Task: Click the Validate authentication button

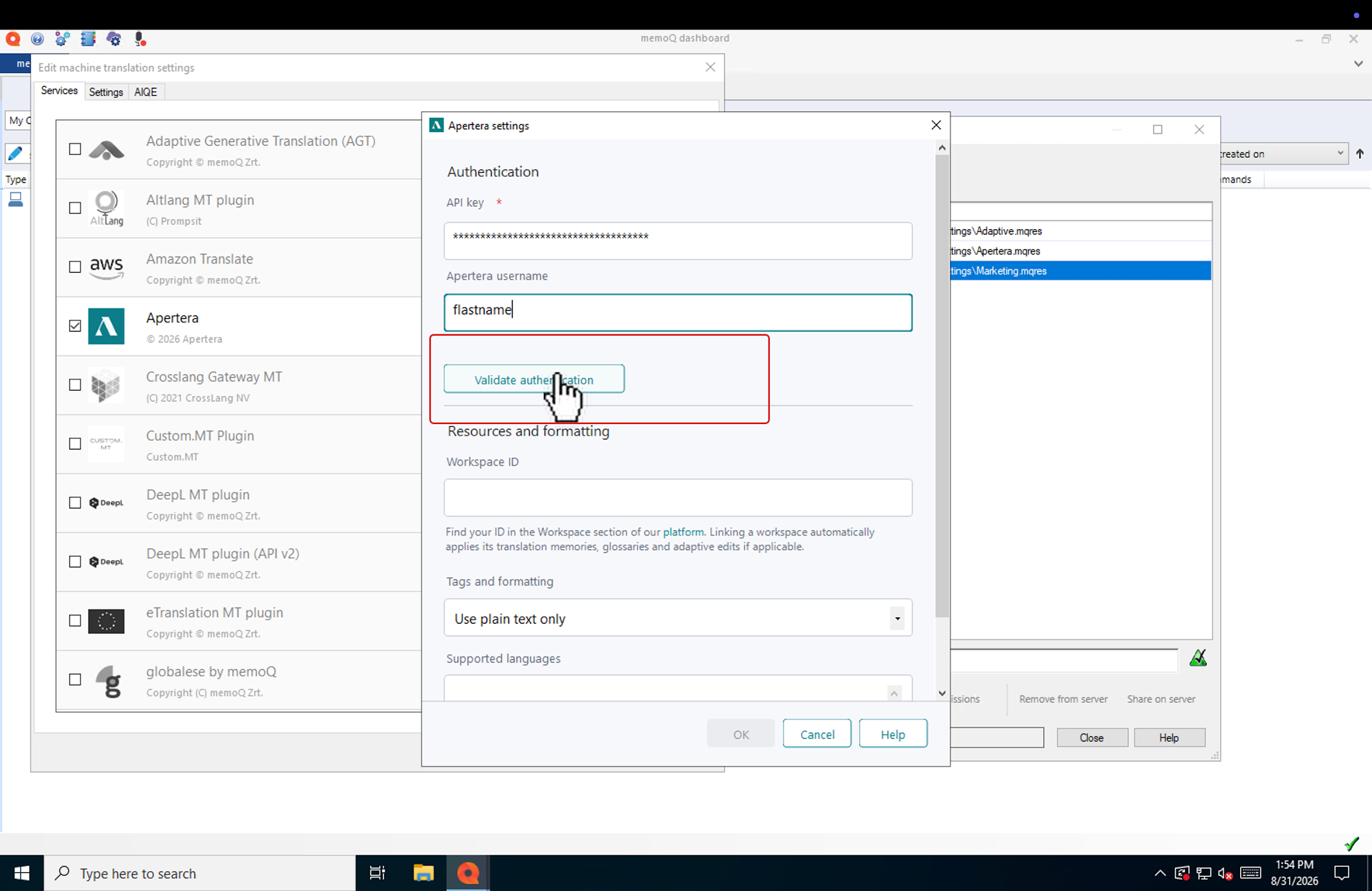Action: point(534,379)
